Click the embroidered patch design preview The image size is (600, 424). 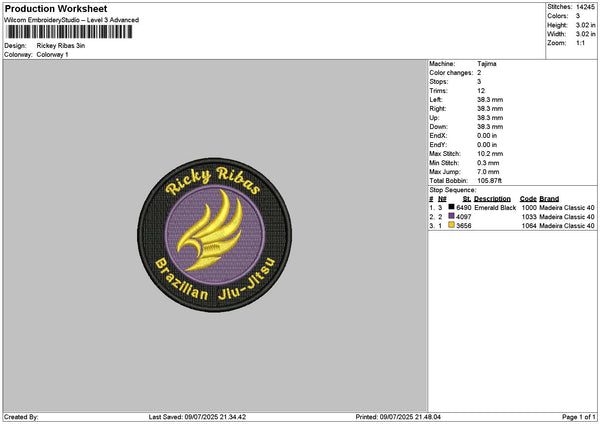coord(215,235)
